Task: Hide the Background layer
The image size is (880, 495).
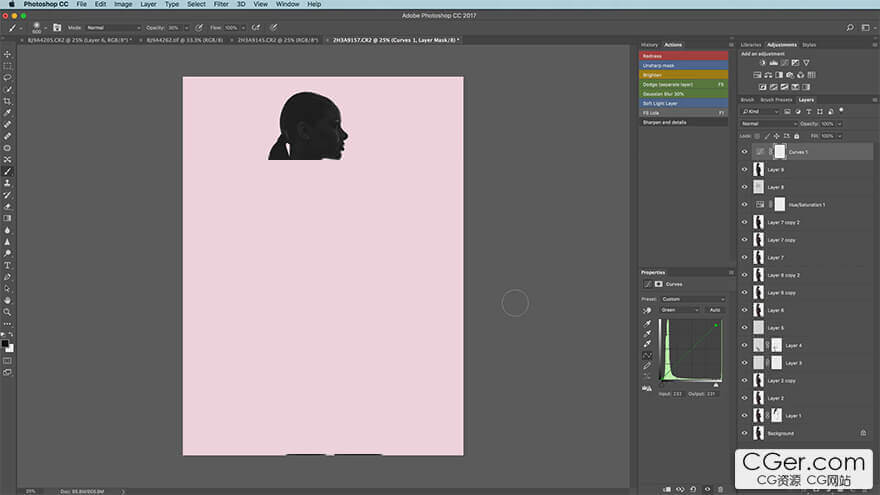Action: coord(744,433)
